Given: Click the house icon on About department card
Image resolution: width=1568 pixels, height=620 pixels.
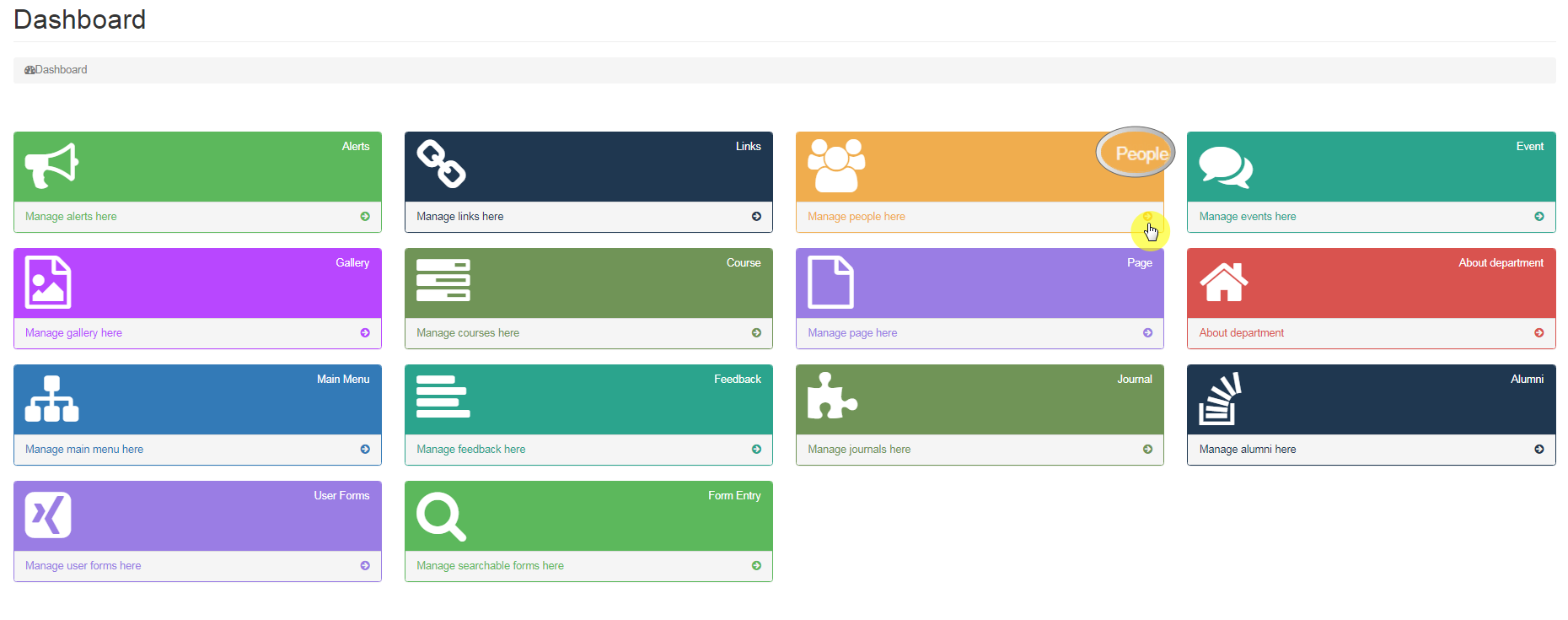Looking at the screenshot, I should click(x=1223, y=282).
